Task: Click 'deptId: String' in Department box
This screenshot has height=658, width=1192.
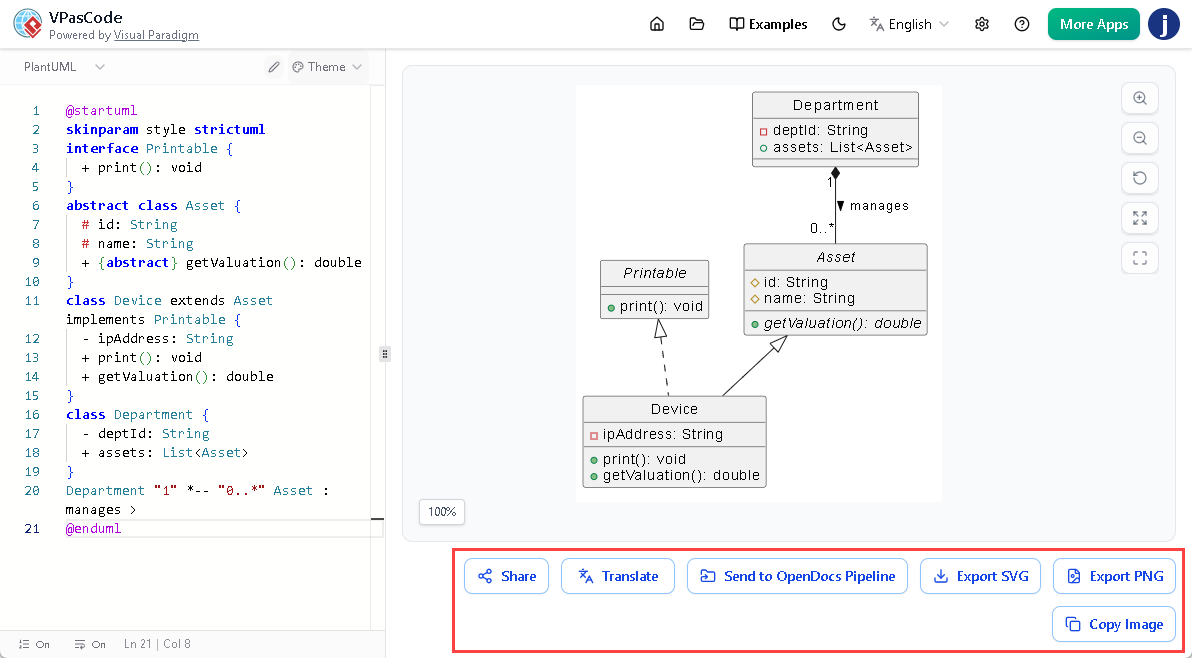Action: pyautogui.click(x=820, y=131)
